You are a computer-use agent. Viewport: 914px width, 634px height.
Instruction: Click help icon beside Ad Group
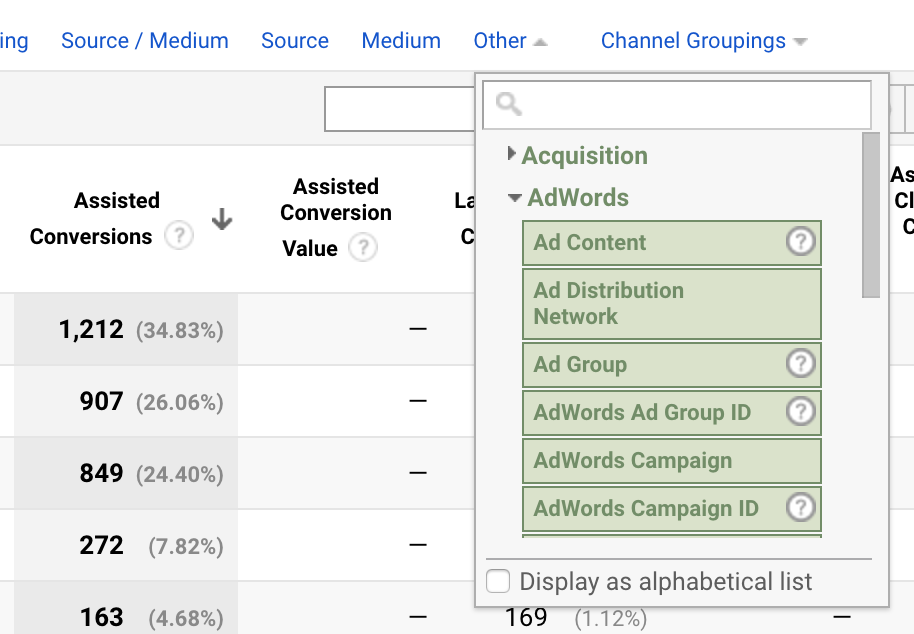click(800, 364)
